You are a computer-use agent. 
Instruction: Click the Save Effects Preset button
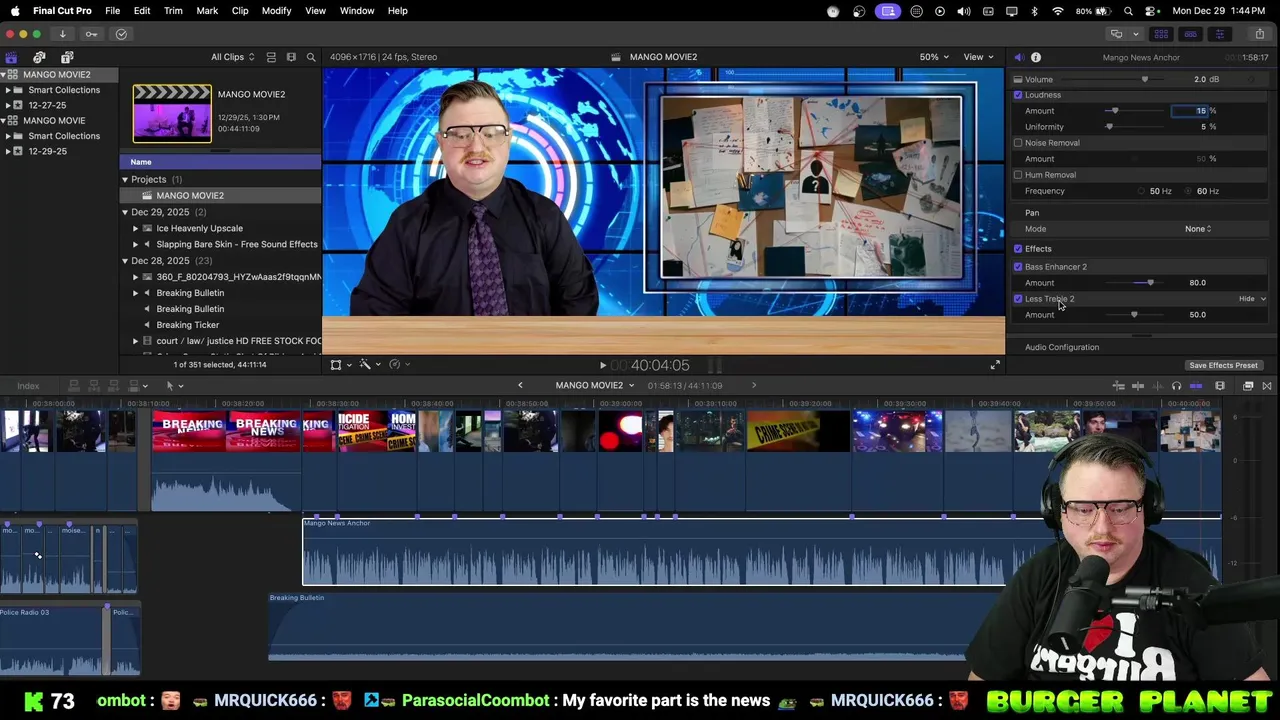(x=1223, y=365)
